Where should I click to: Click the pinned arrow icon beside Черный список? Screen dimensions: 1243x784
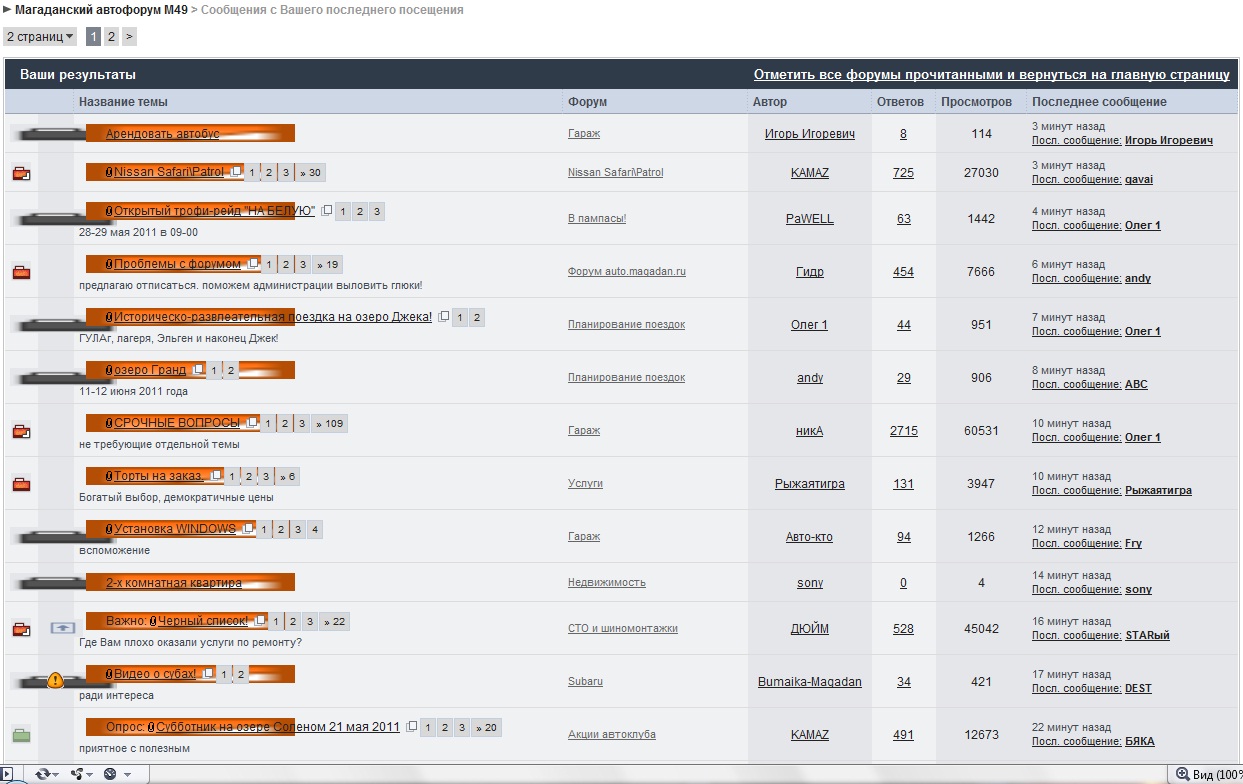coord(62,628)
